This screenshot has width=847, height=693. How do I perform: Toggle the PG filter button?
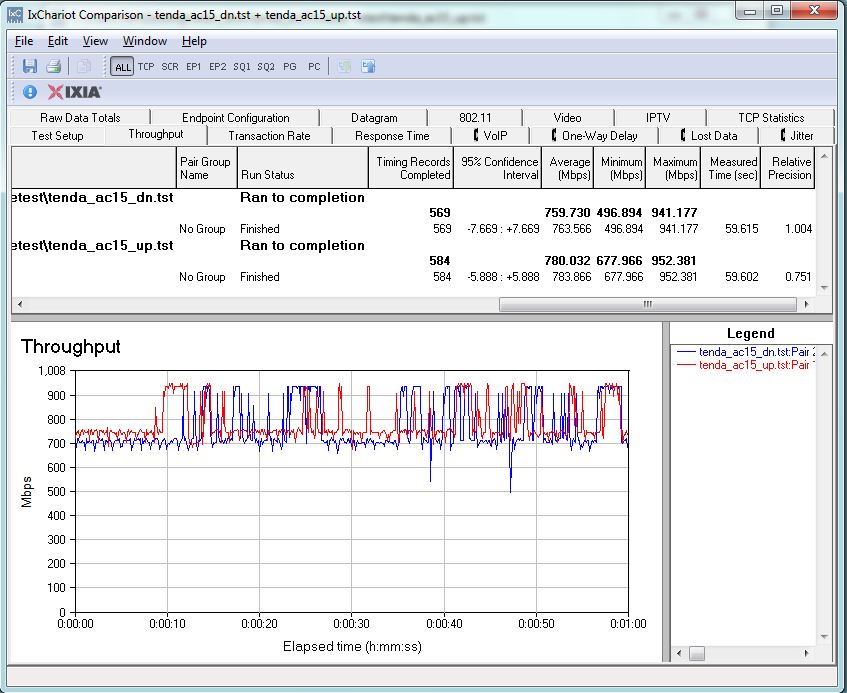point(290,66)
